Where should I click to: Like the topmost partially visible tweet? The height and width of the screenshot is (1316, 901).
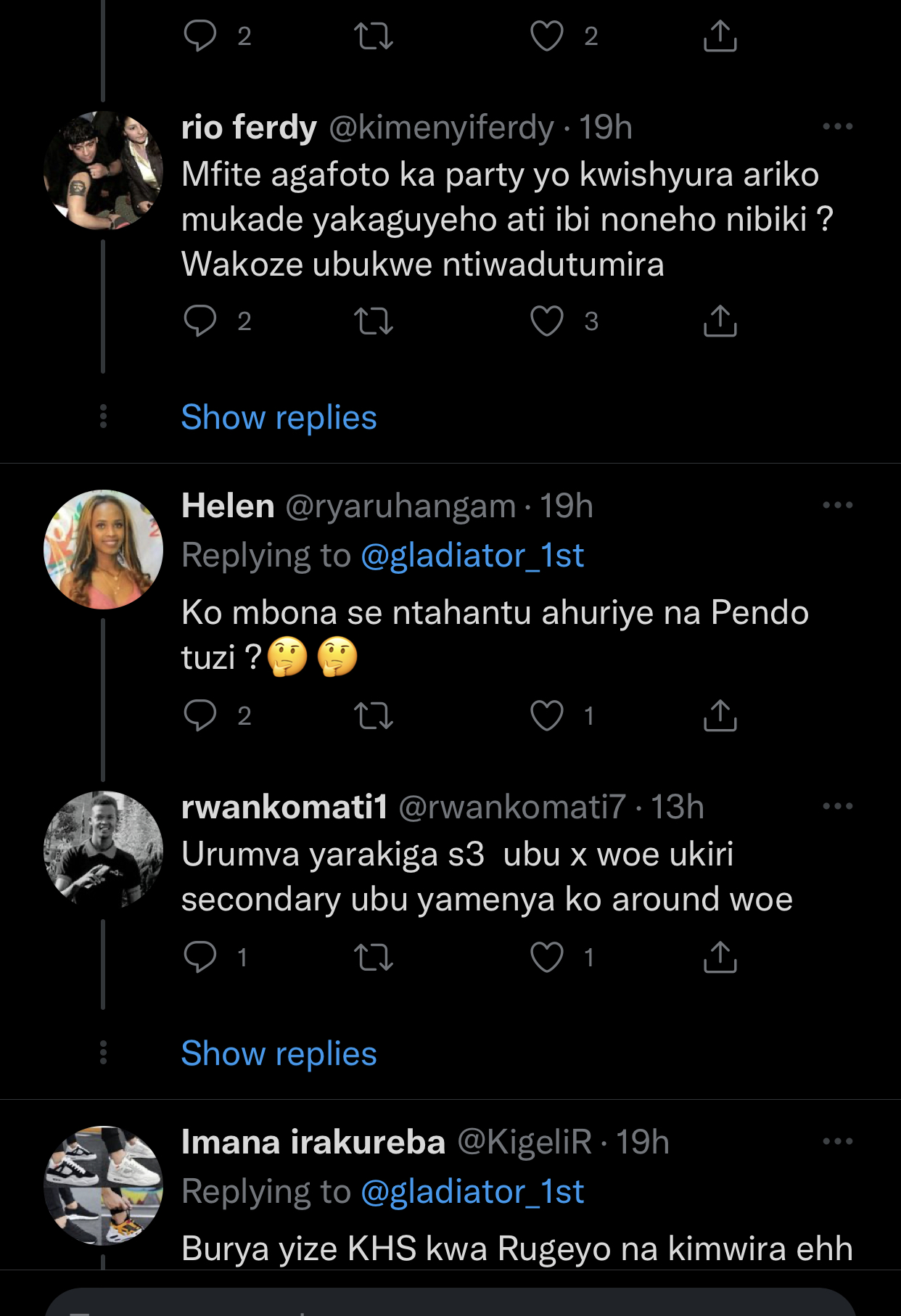(547, 36)
